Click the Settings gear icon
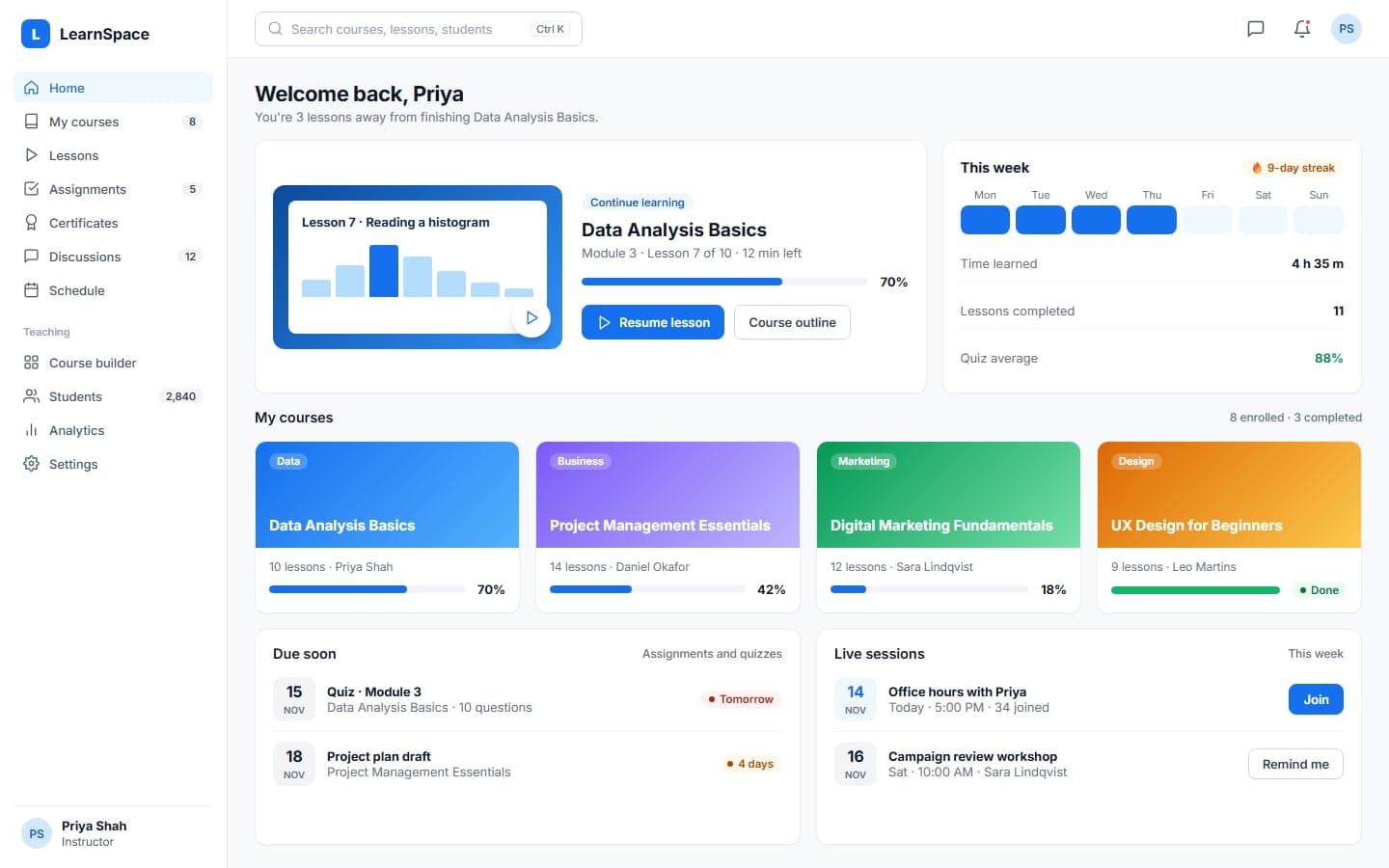The width and height of the screenshot is (1389, 868). (32, 464)
